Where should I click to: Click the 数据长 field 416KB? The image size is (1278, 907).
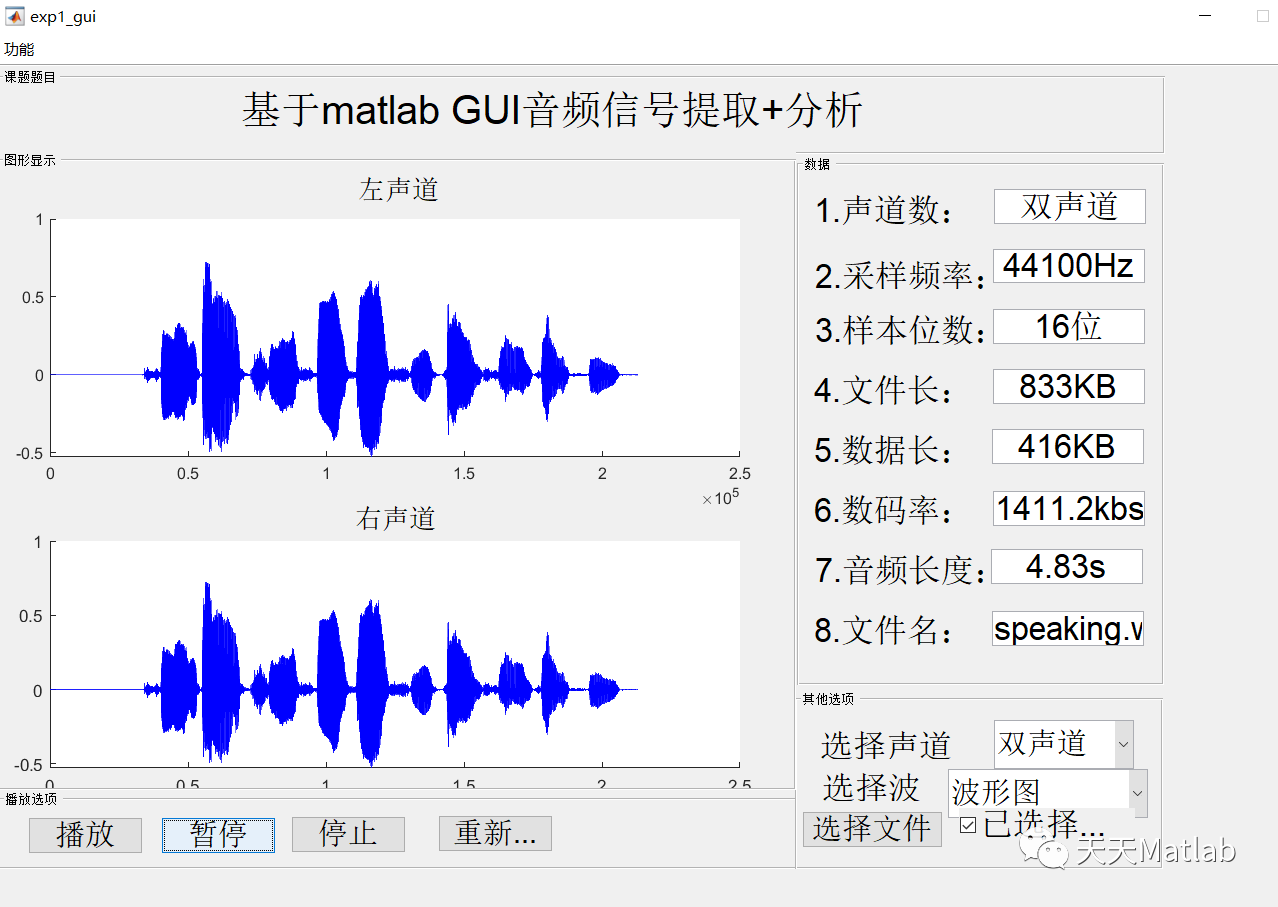click(1067, 446)
